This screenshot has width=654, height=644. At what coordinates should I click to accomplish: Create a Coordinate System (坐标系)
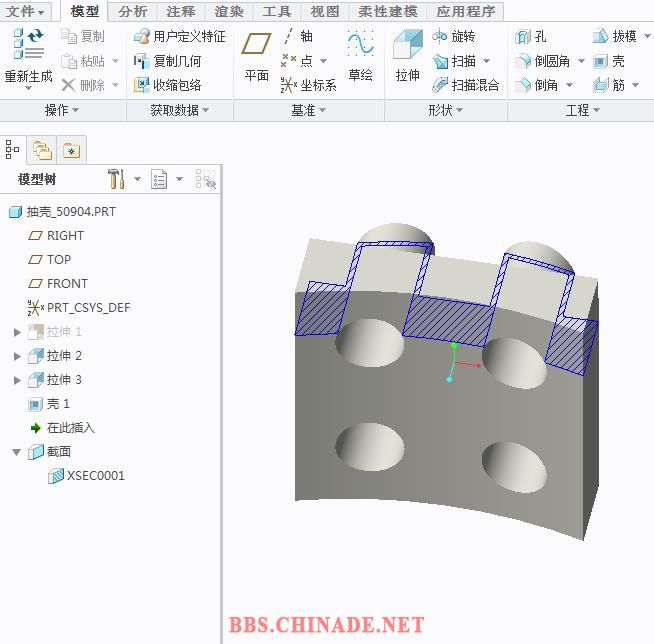point(309,85)
